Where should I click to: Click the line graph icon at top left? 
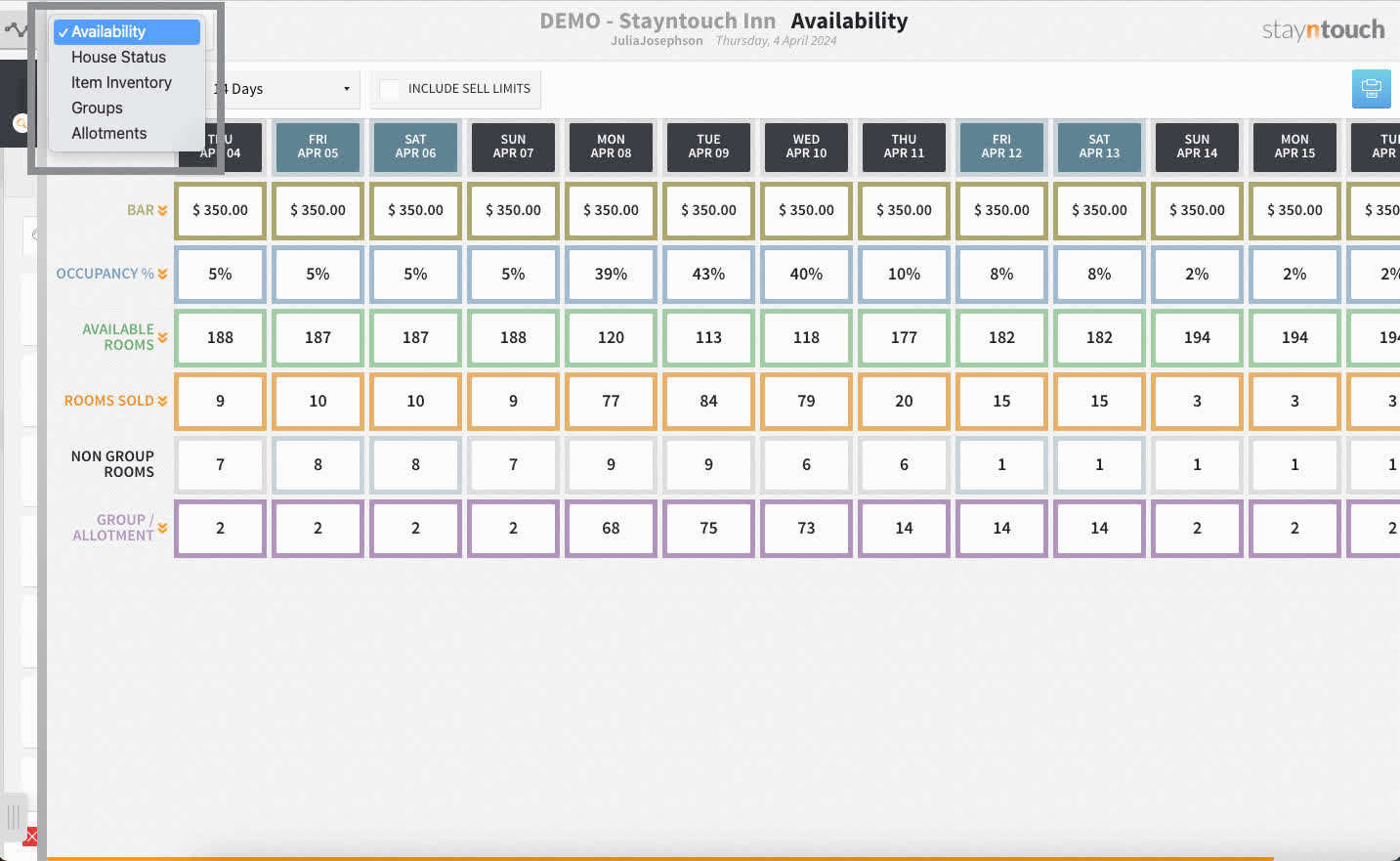pyautogui.click(x=16, y=29)
